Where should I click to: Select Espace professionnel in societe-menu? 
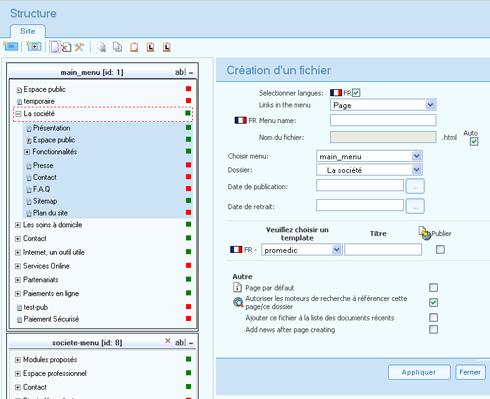[x=55, y=373]
